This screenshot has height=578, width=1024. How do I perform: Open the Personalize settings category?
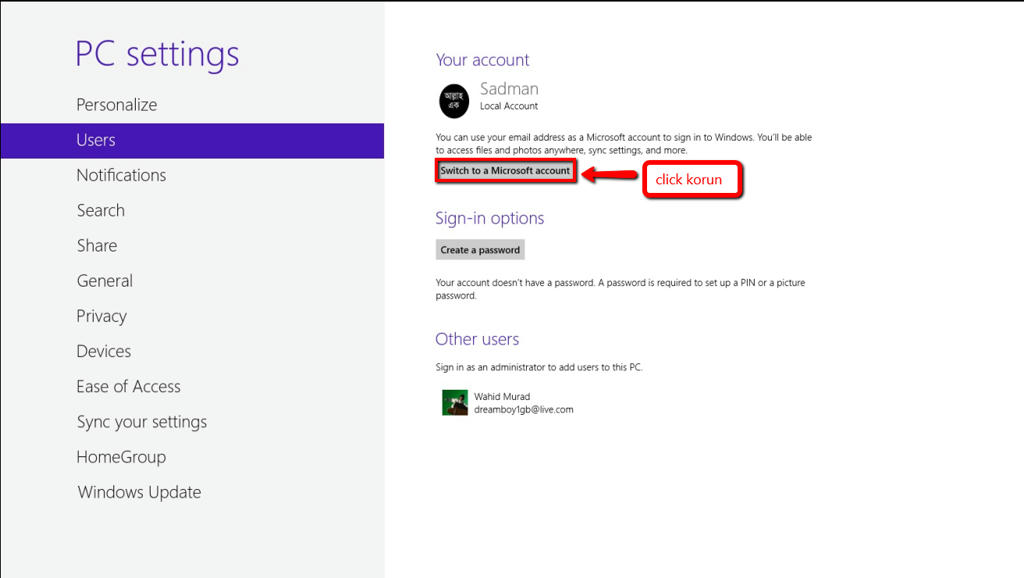[x=116, y=105]
